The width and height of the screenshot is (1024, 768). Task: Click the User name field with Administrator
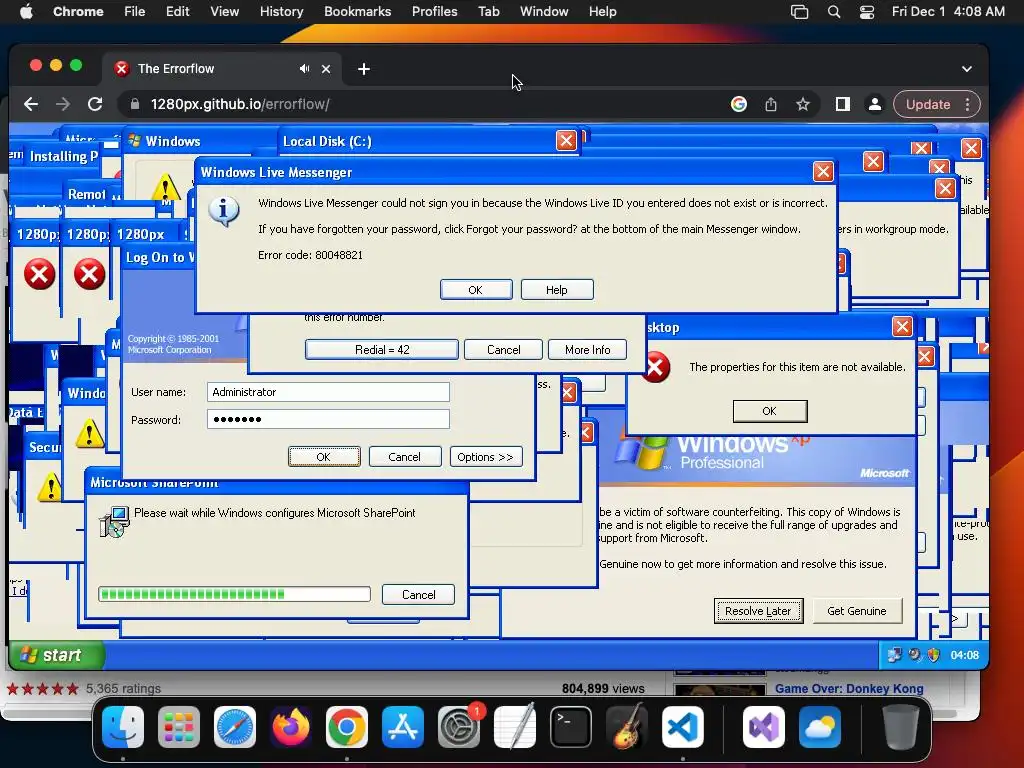click(328, 392)
